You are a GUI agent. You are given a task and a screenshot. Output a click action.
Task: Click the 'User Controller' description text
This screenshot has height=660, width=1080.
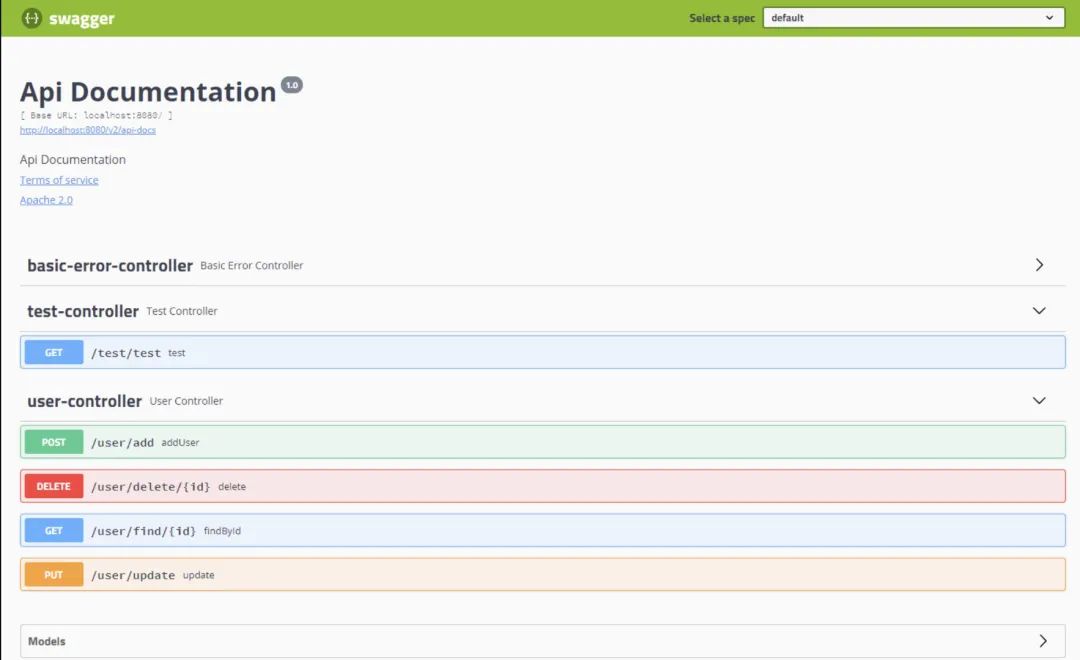186,401
